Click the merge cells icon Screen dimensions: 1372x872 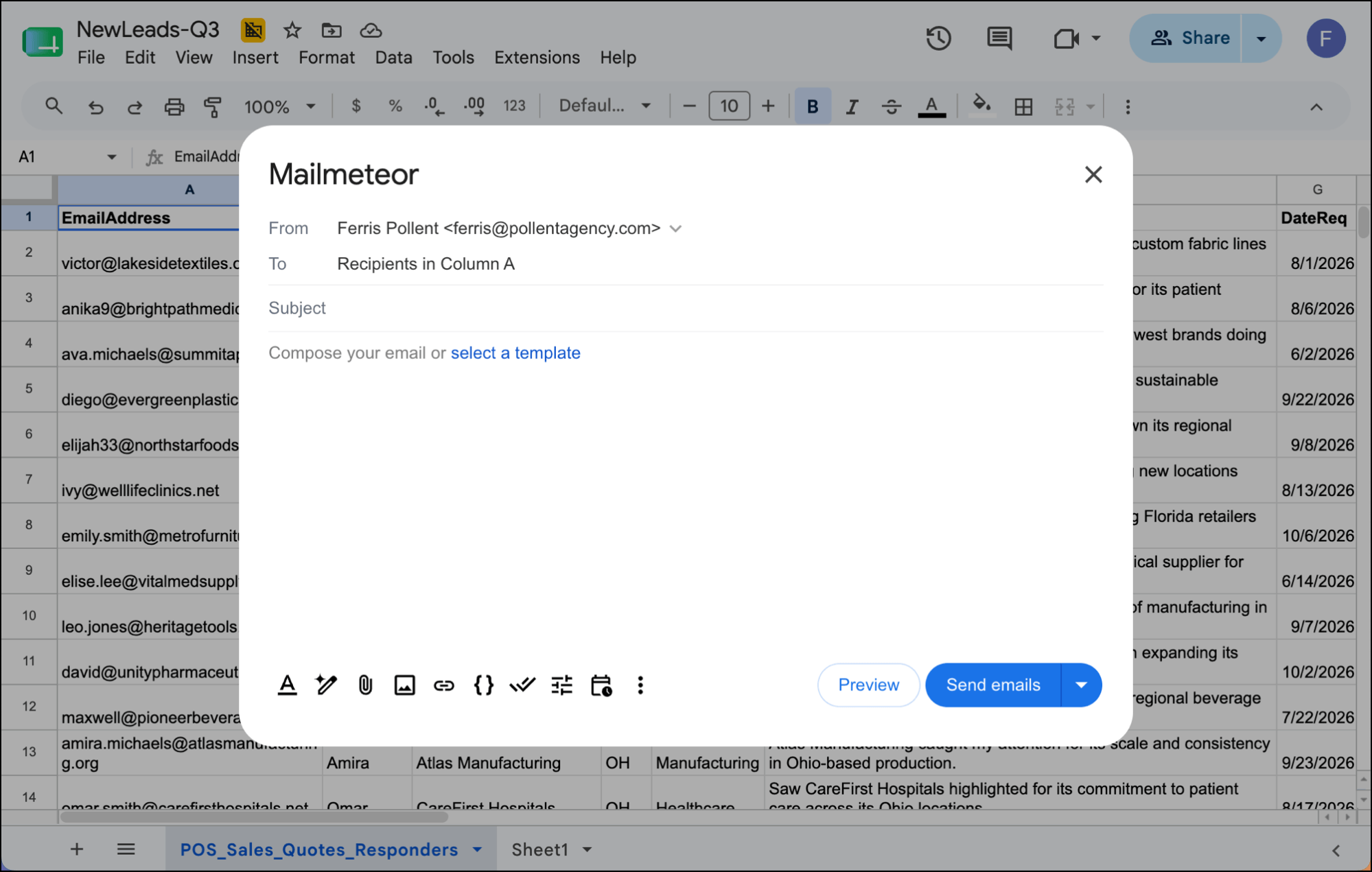coord(1065,106)
